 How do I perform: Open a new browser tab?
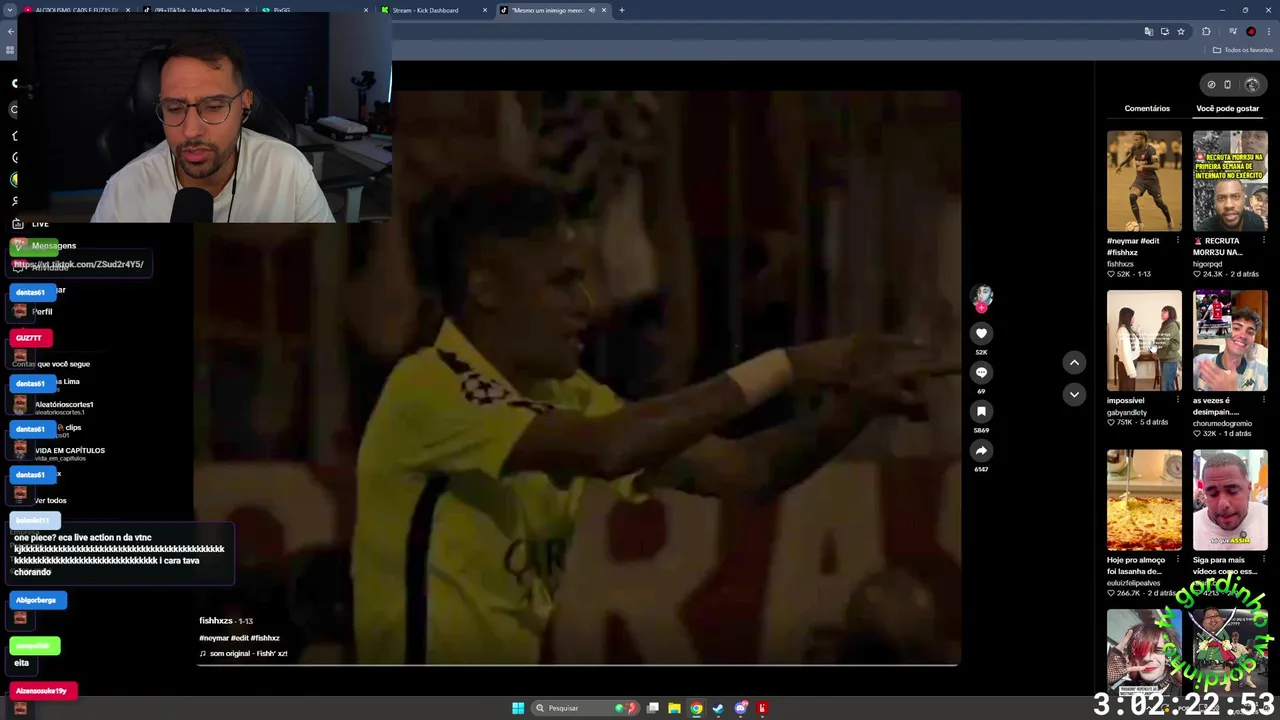(621, 10)
